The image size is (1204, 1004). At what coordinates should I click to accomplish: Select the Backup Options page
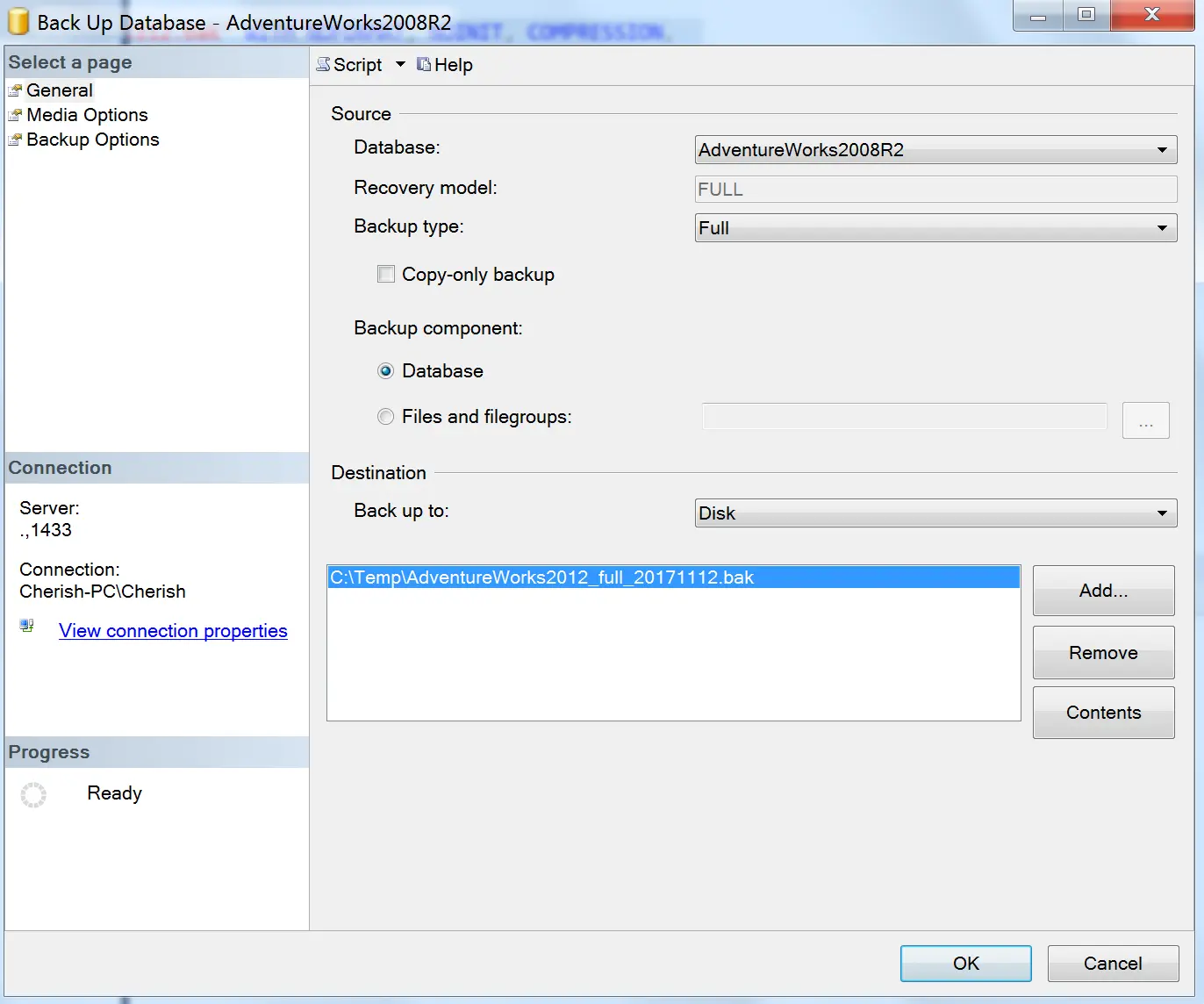tap(92, 140)
